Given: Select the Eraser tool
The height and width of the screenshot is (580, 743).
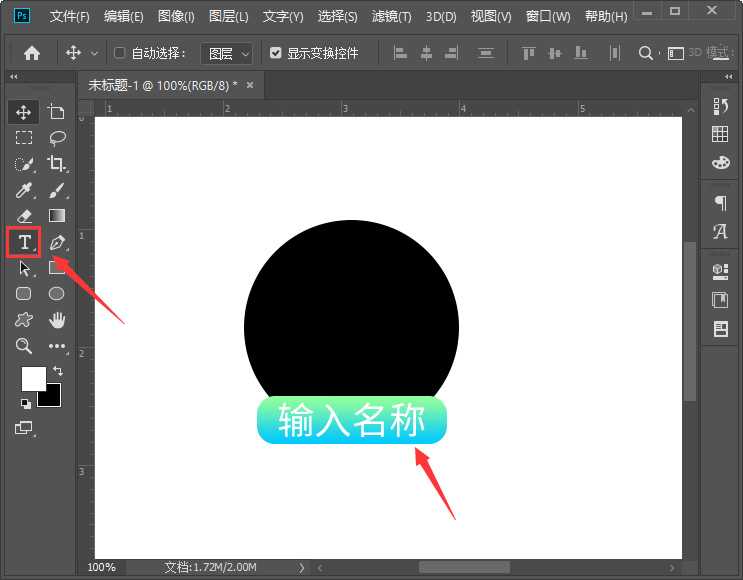Looking at the screenshot, I should [24, 216].
